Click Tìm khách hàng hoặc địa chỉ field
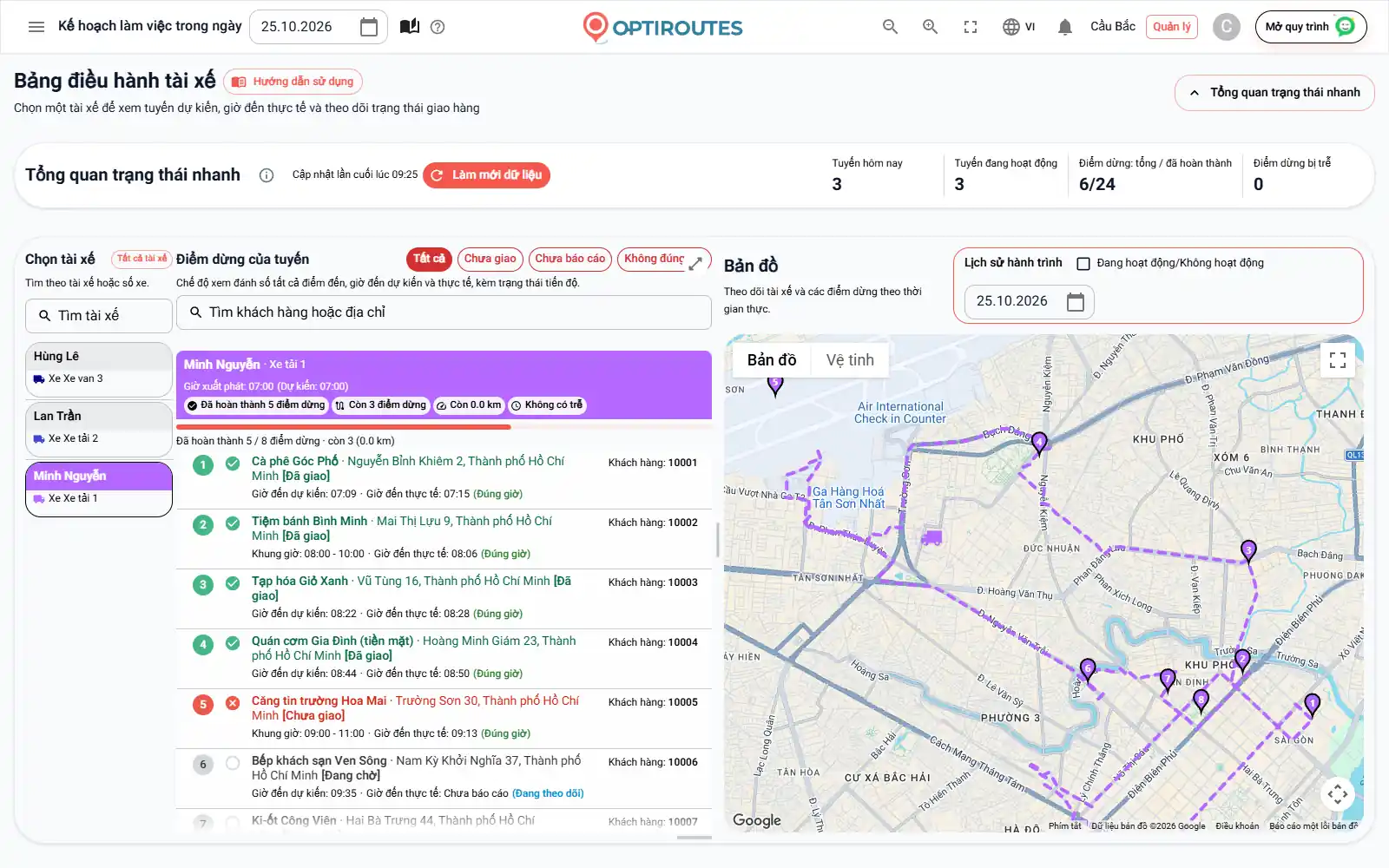 (x=444, y=312)
